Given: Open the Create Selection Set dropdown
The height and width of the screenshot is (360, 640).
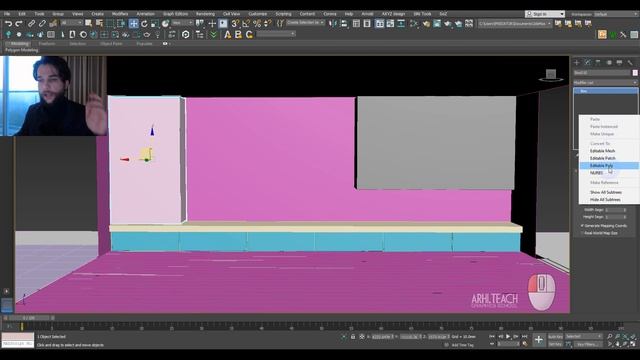Looking at the screenshot, I should point(305,23).
